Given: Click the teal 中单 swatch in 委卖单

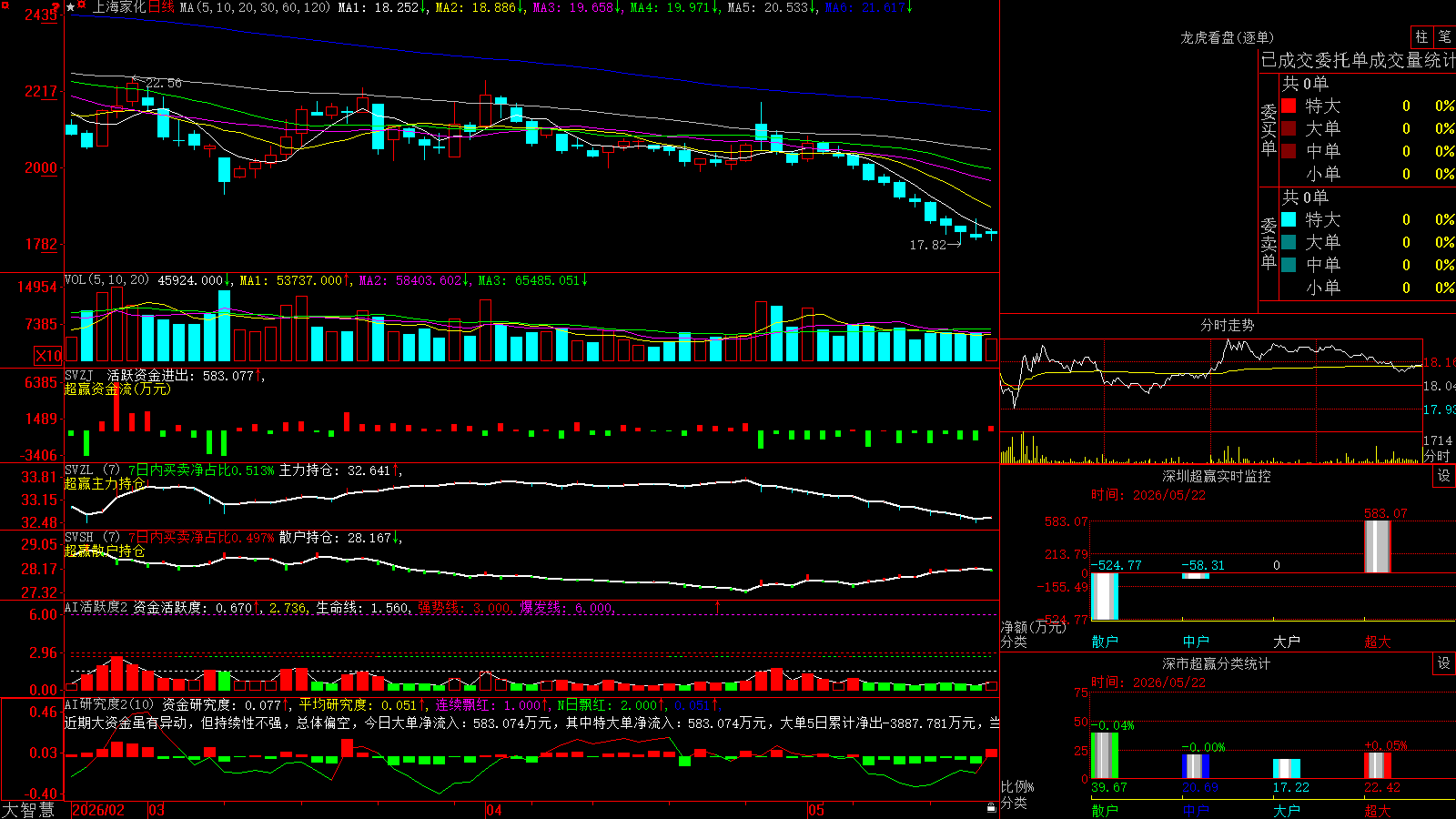Looking at the screenshot, I should (1289, 265).
